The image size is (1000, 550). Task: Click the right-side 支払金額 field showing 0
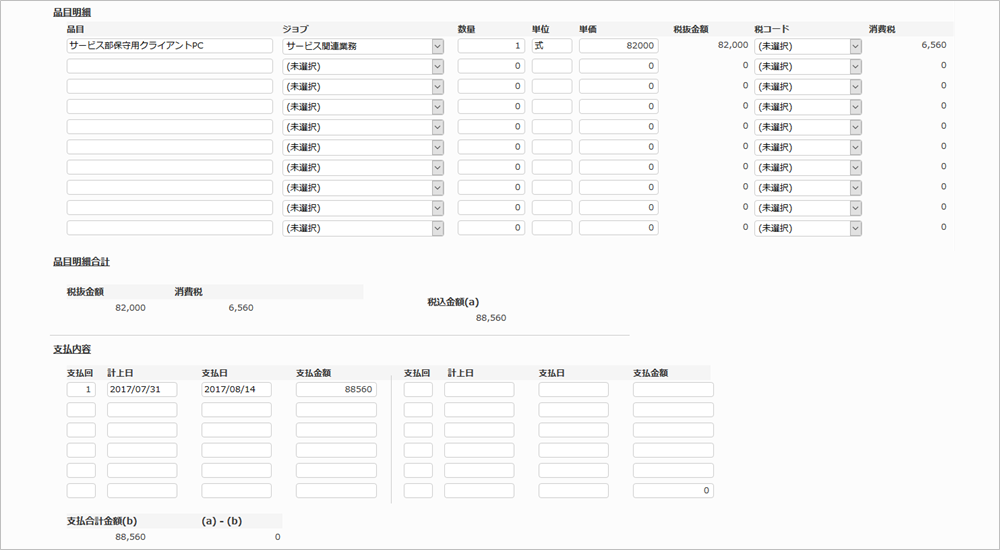pyautogui.click(x=673, y=491)
